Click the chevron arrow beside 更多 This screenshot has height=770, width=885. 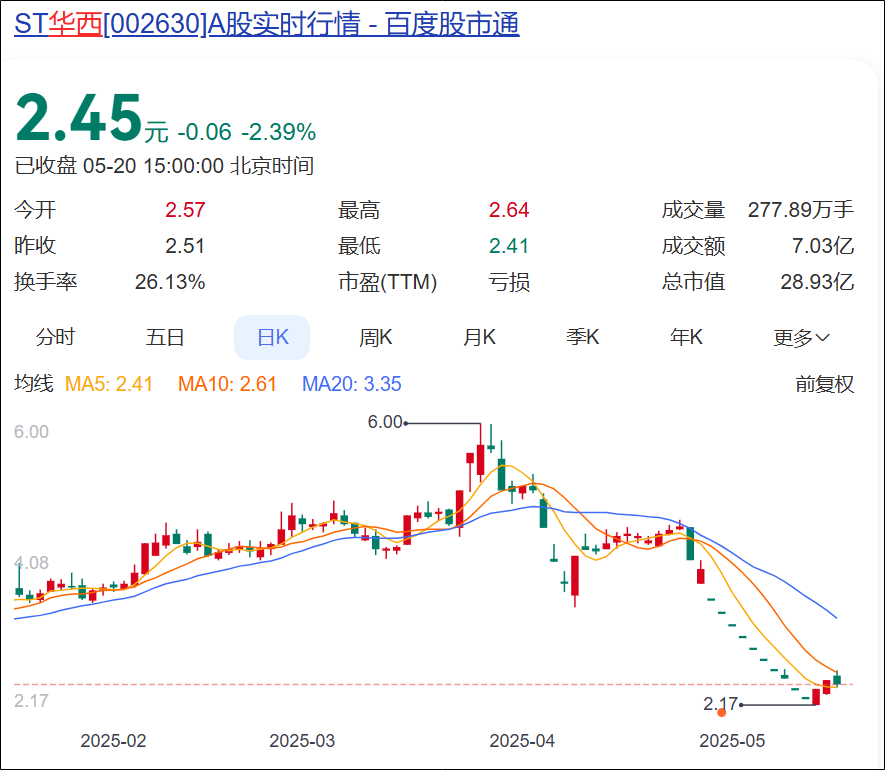tap(823, 338)
